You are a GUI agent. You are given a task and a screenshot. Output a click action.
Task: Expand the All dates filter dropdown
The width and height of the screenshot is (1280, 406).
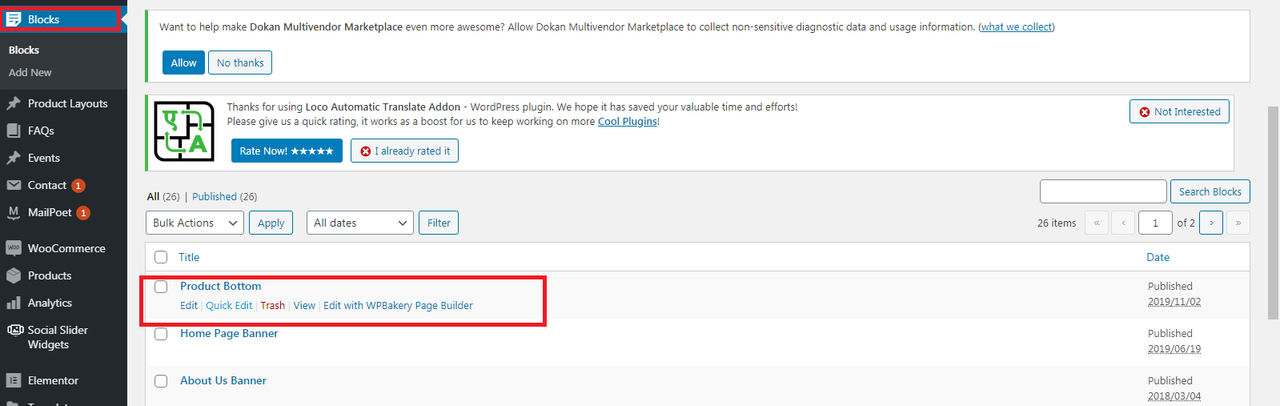tap(360, 223)
